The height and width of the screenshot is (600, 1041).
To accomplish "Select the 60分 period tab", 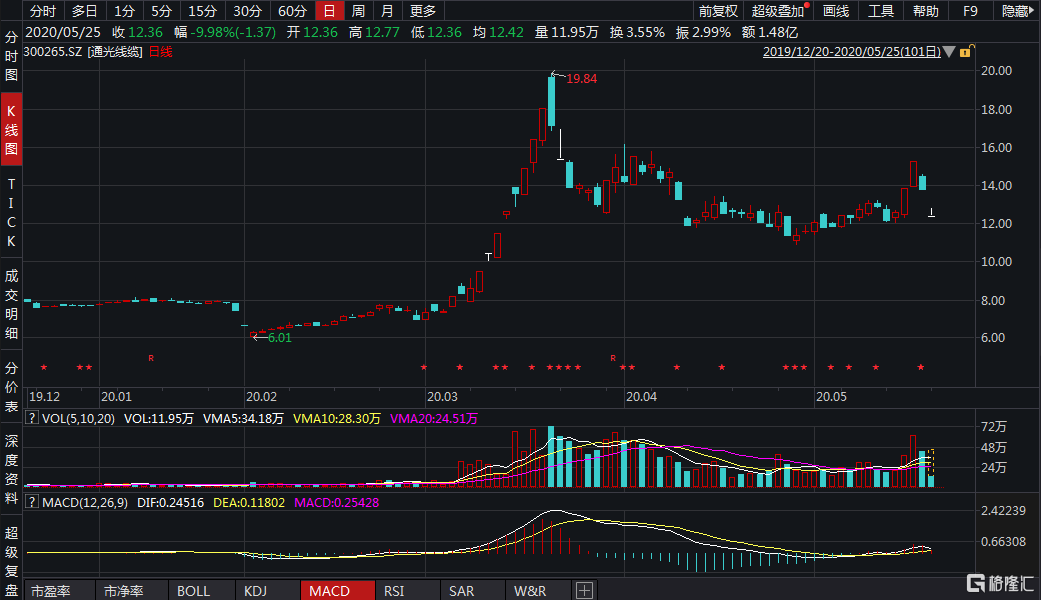I will (x=292, y=11).
